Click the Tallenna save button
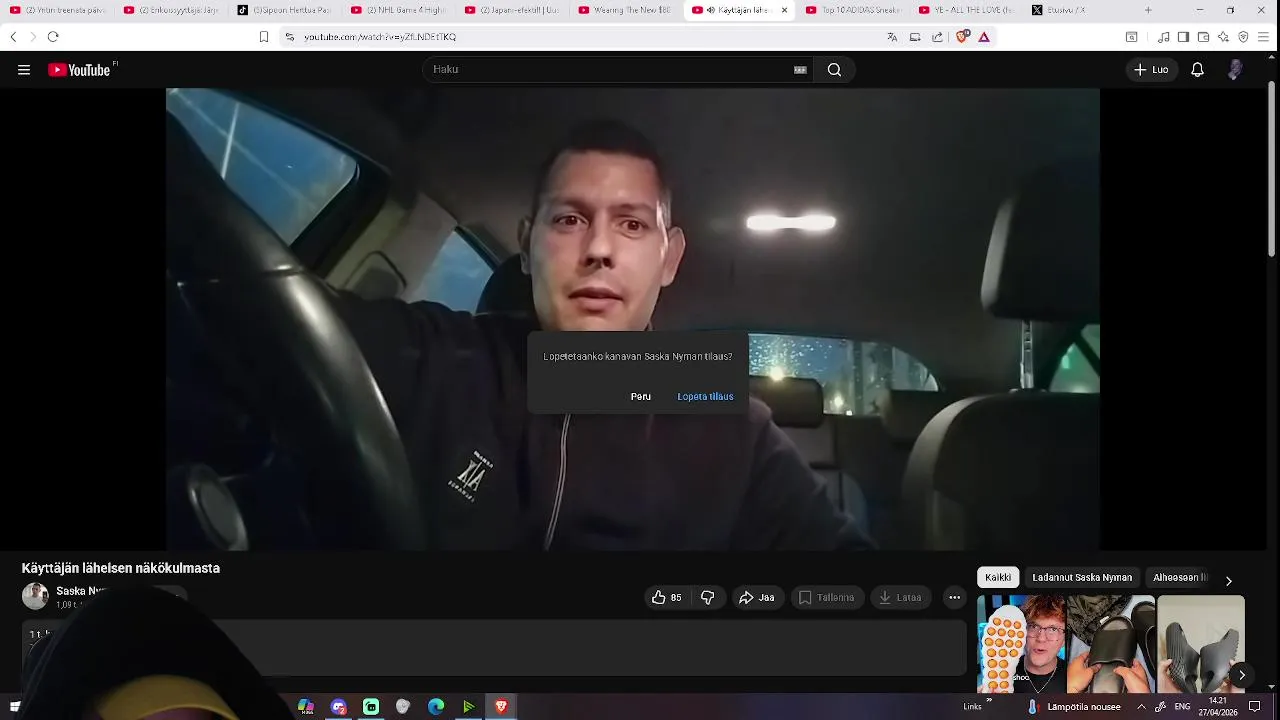 click(826, 597)
